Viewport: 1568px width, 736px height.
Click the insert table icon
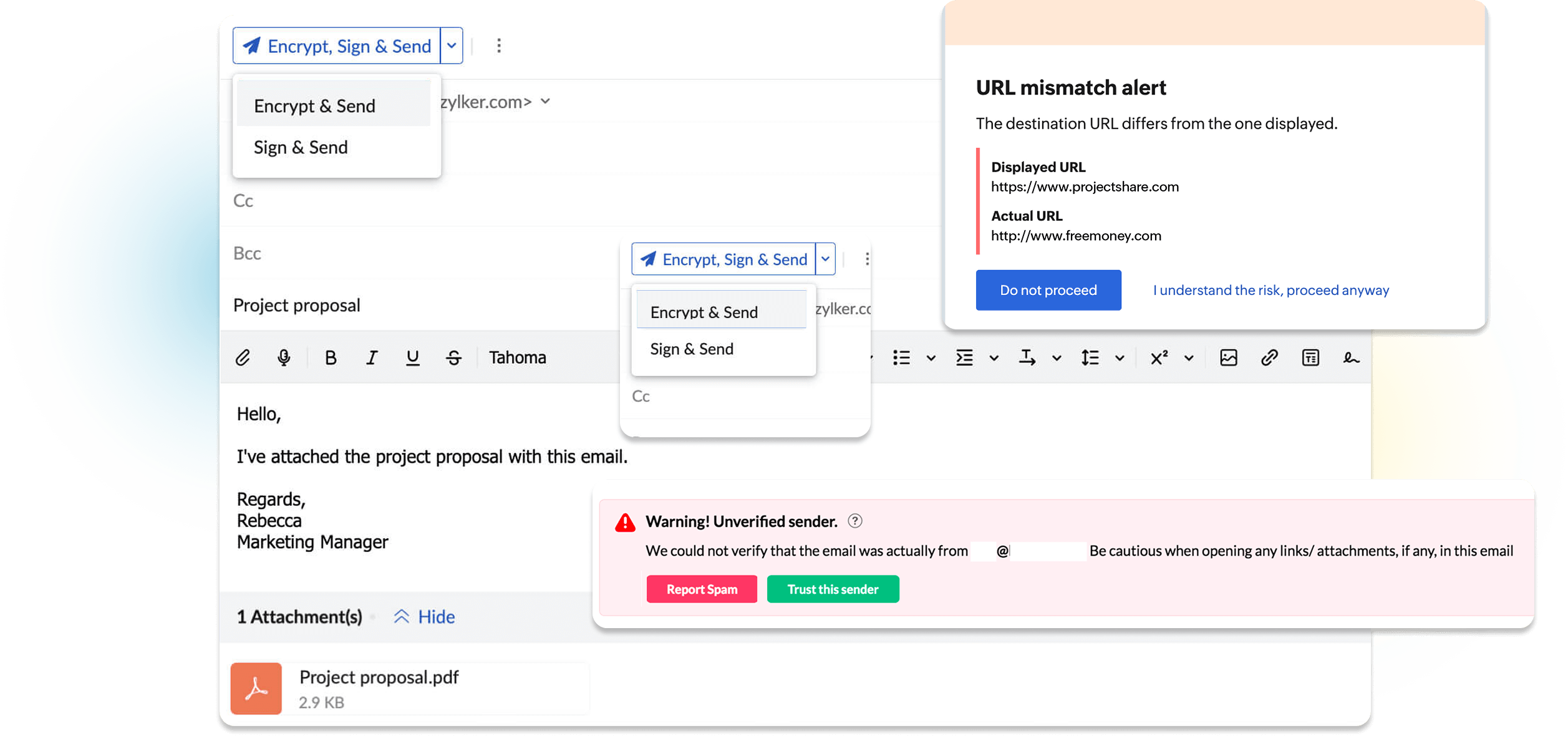[x=1310, y=357]
